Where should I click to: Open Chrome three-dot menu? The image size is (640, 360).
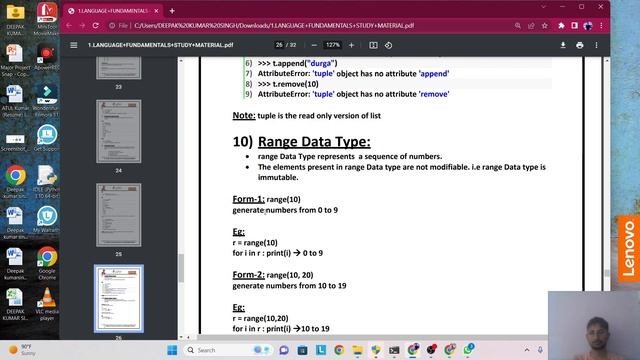tap(601, 26)
